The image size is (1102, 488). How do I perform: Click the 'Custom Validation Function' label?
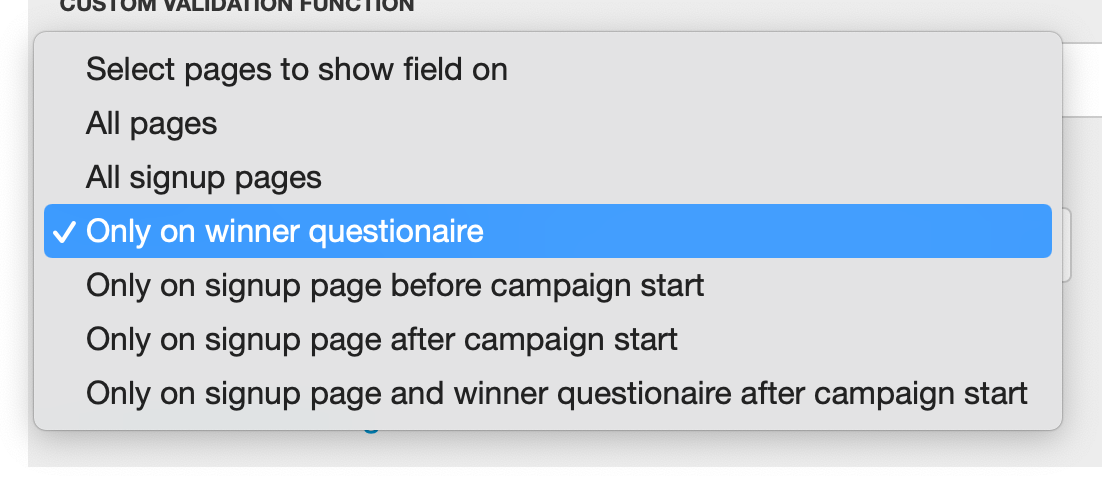[x=236, y=7]
